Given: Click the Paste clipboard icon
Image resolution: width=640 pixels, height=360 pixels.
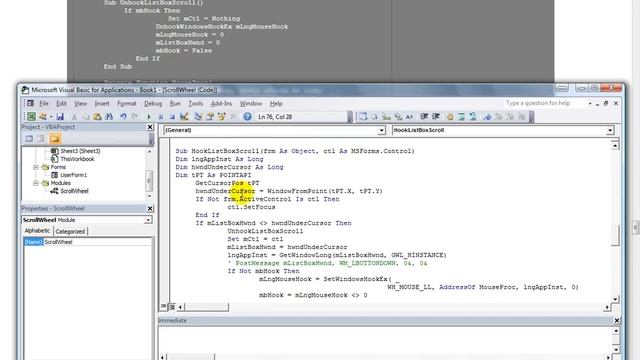Looking at the screenshot, I should [x=97, y=117].
